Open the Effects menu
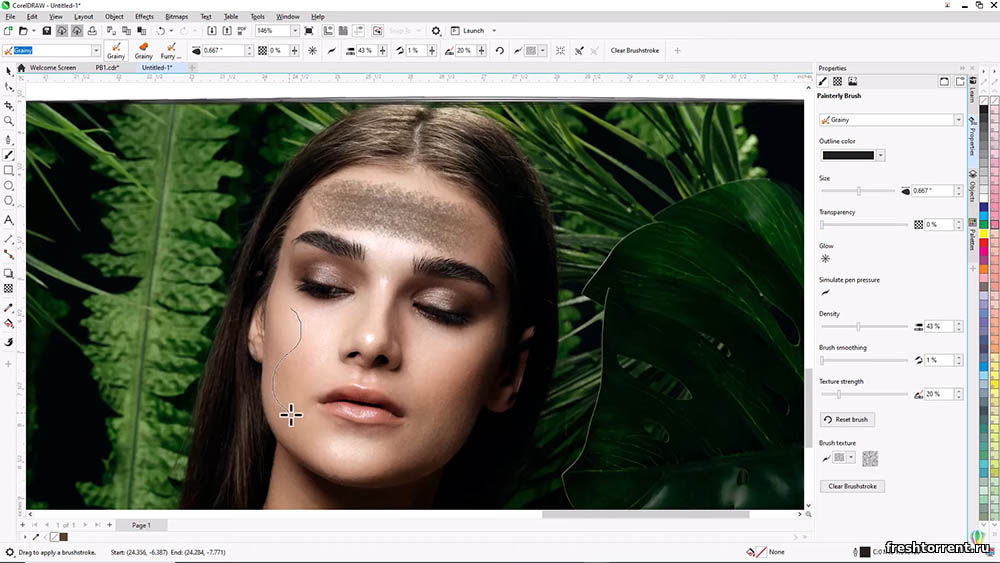 click(x=144, y=17)
